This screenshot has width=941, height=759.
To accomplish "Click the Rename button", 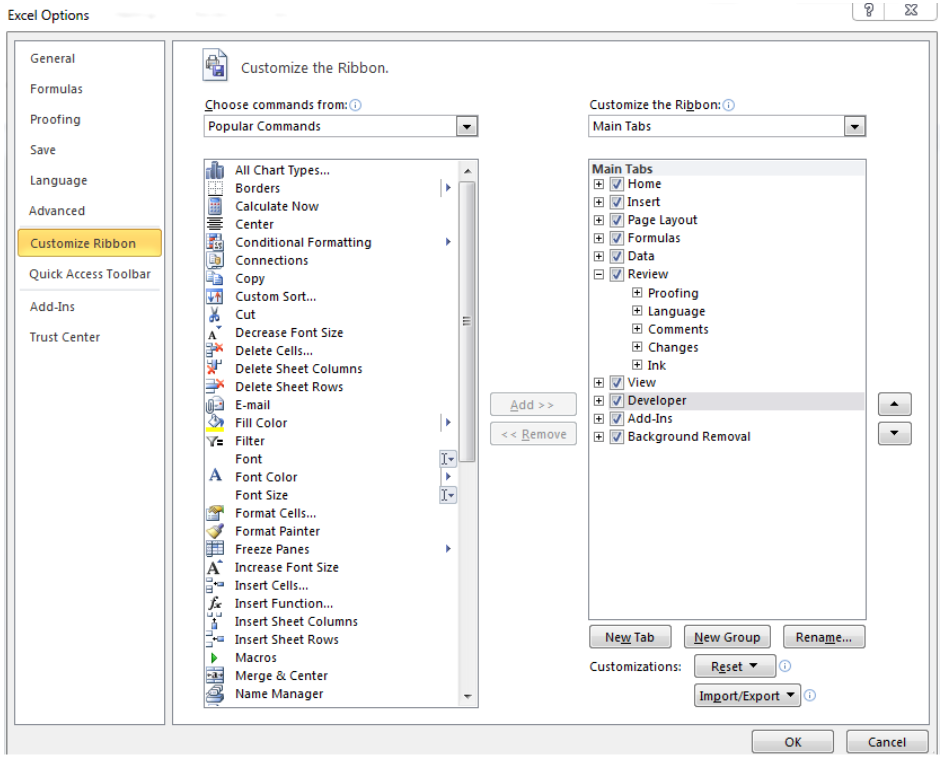I will tap(824, 637).
